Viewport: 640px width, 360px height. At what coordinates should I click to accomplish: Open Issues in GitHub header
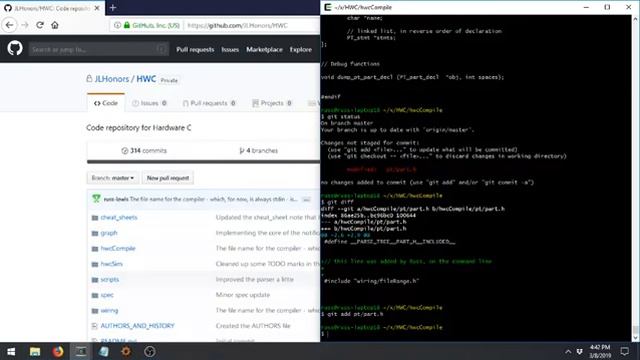pos(230,49)
